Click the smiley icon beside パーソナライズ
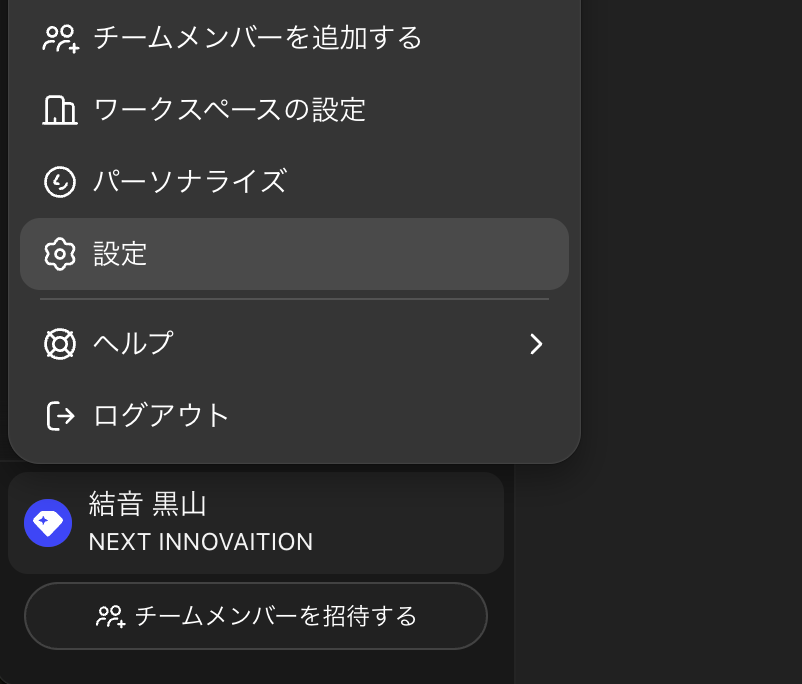The height and width of the screenshot is (684, 802). 60,182
